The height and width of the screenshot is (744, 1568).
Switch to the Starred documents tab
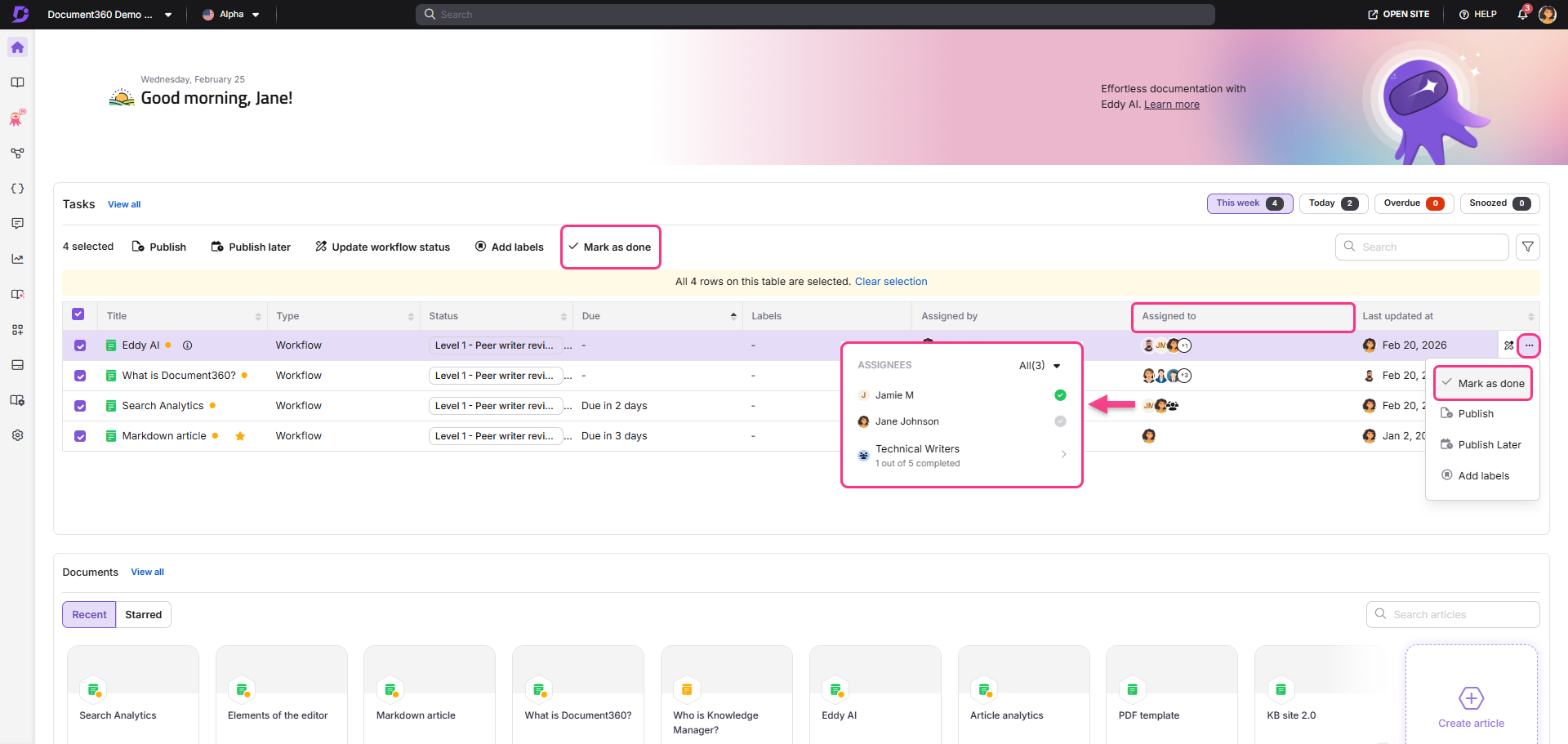coord(143,614)
